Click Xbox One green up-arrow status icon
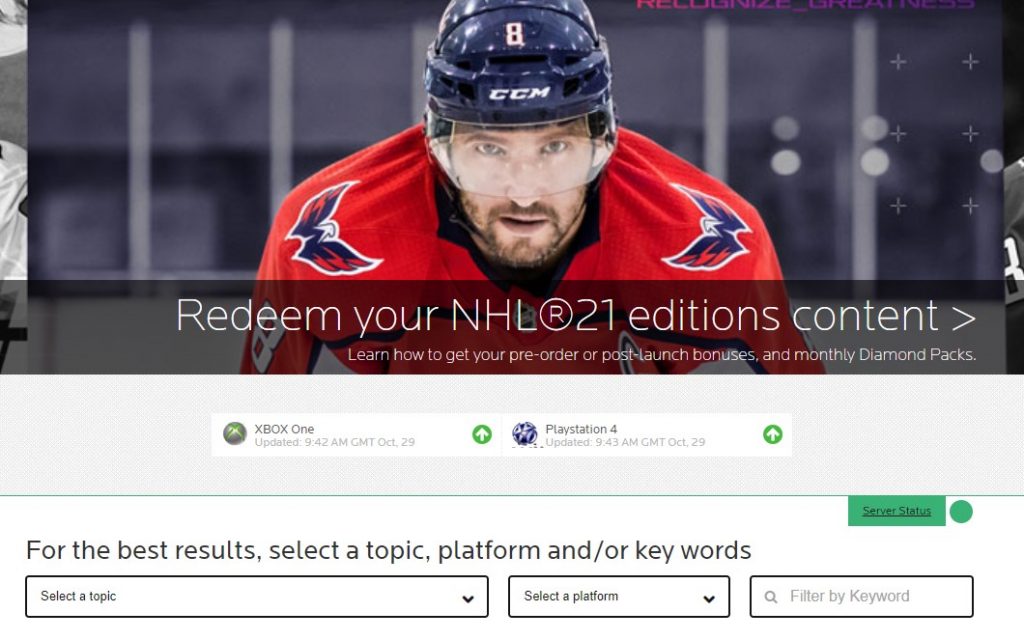 click(482, 434)
